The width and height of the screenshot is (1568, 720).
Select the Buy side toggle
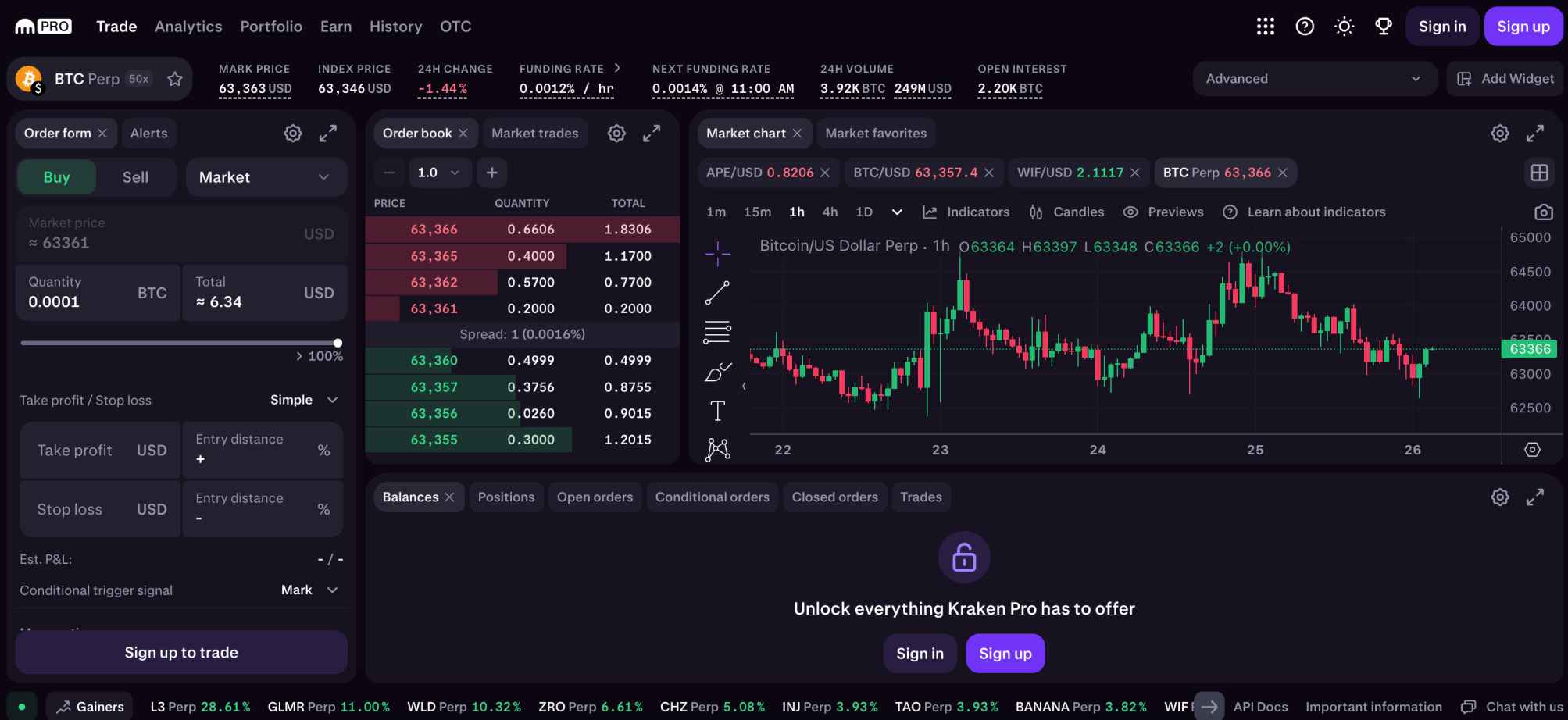(x=56, y=177)
